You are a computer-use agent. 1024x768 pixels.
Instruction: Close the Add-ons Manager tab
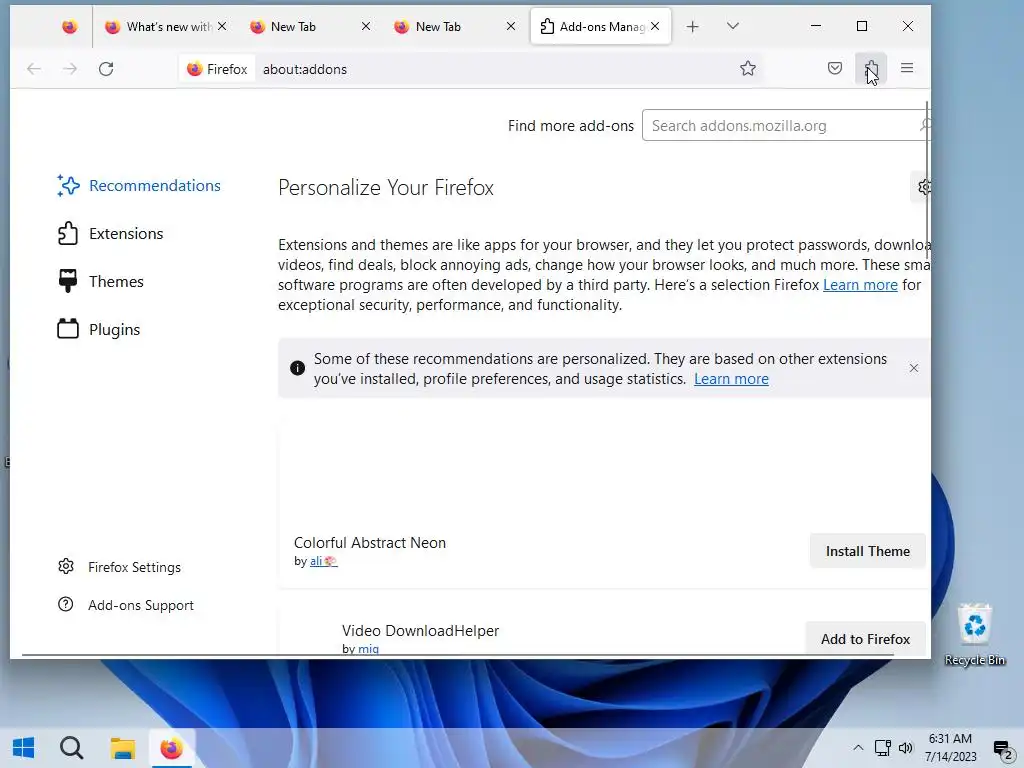[655, 26]
